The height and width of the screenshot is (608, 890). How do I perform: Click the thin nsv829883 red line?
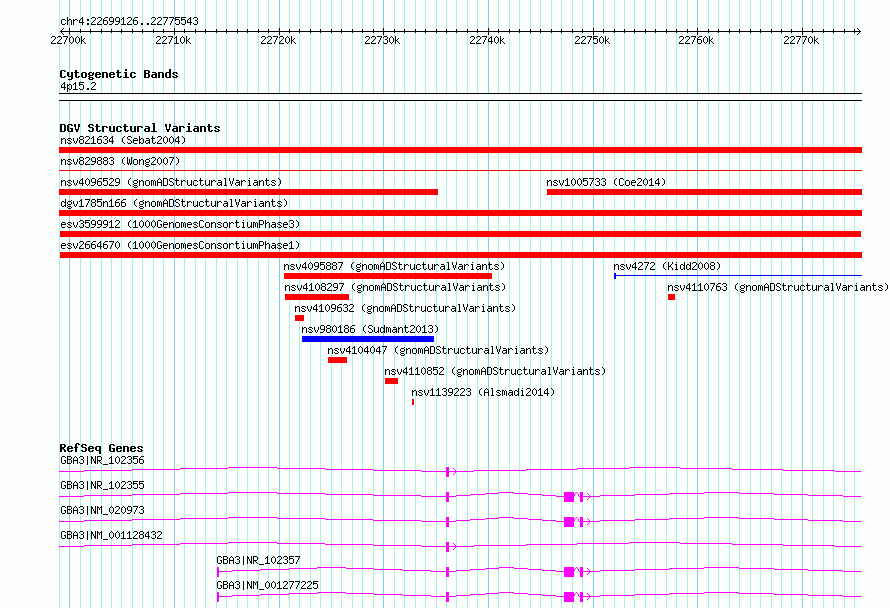point(460,171)
